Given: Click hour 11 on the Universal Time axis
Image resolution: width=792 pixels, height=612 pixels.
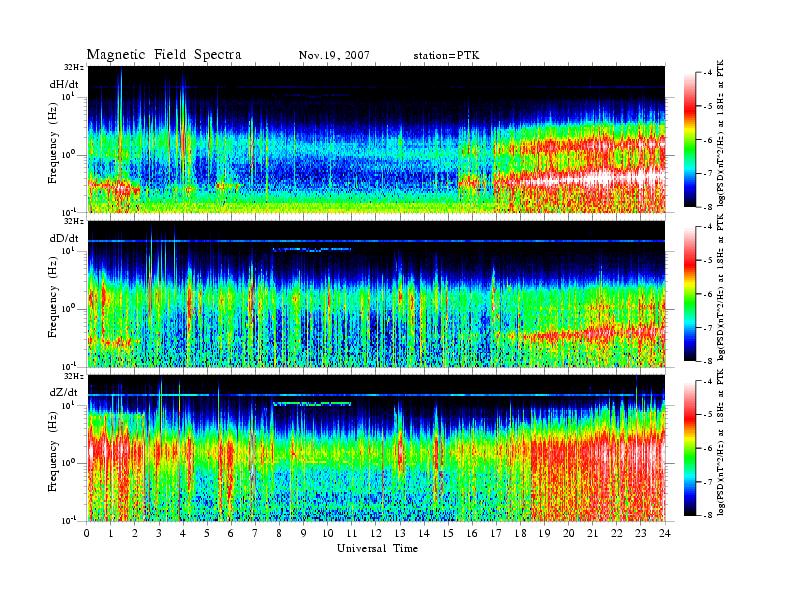Looking at the screenshot, I should [352, 534].
